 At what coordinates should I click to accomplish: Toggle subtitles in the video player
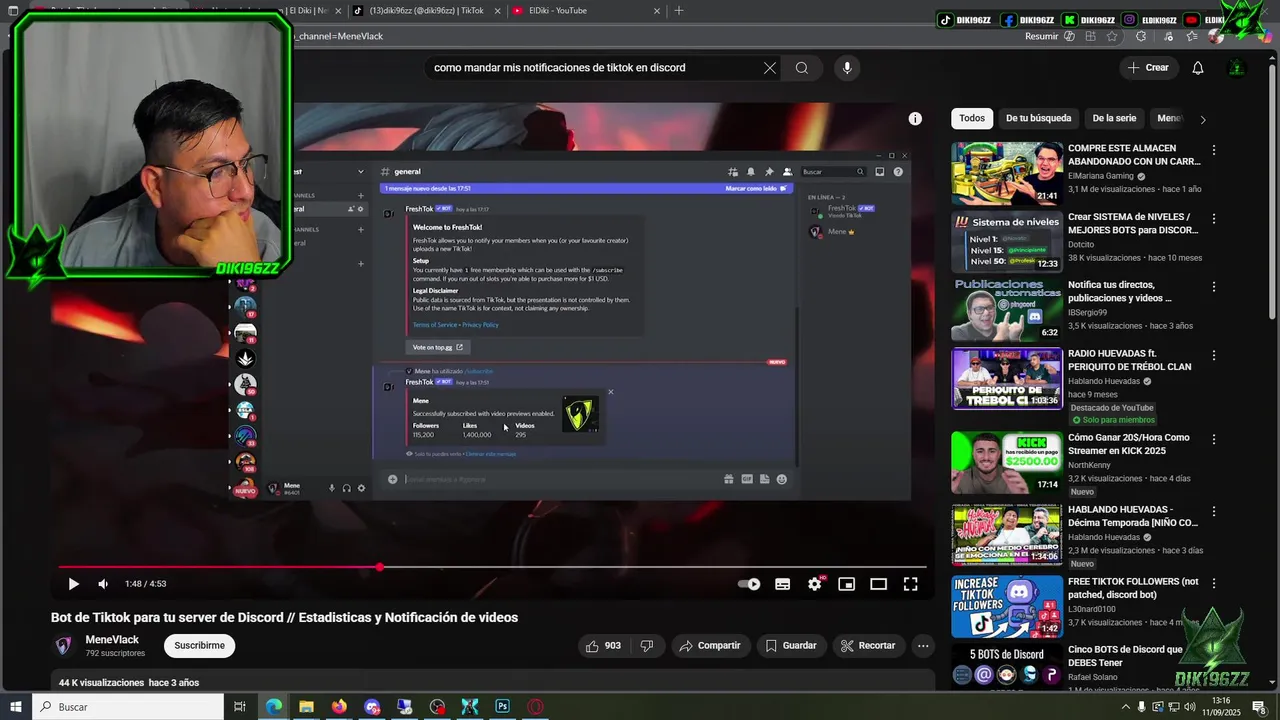(783, 584)
